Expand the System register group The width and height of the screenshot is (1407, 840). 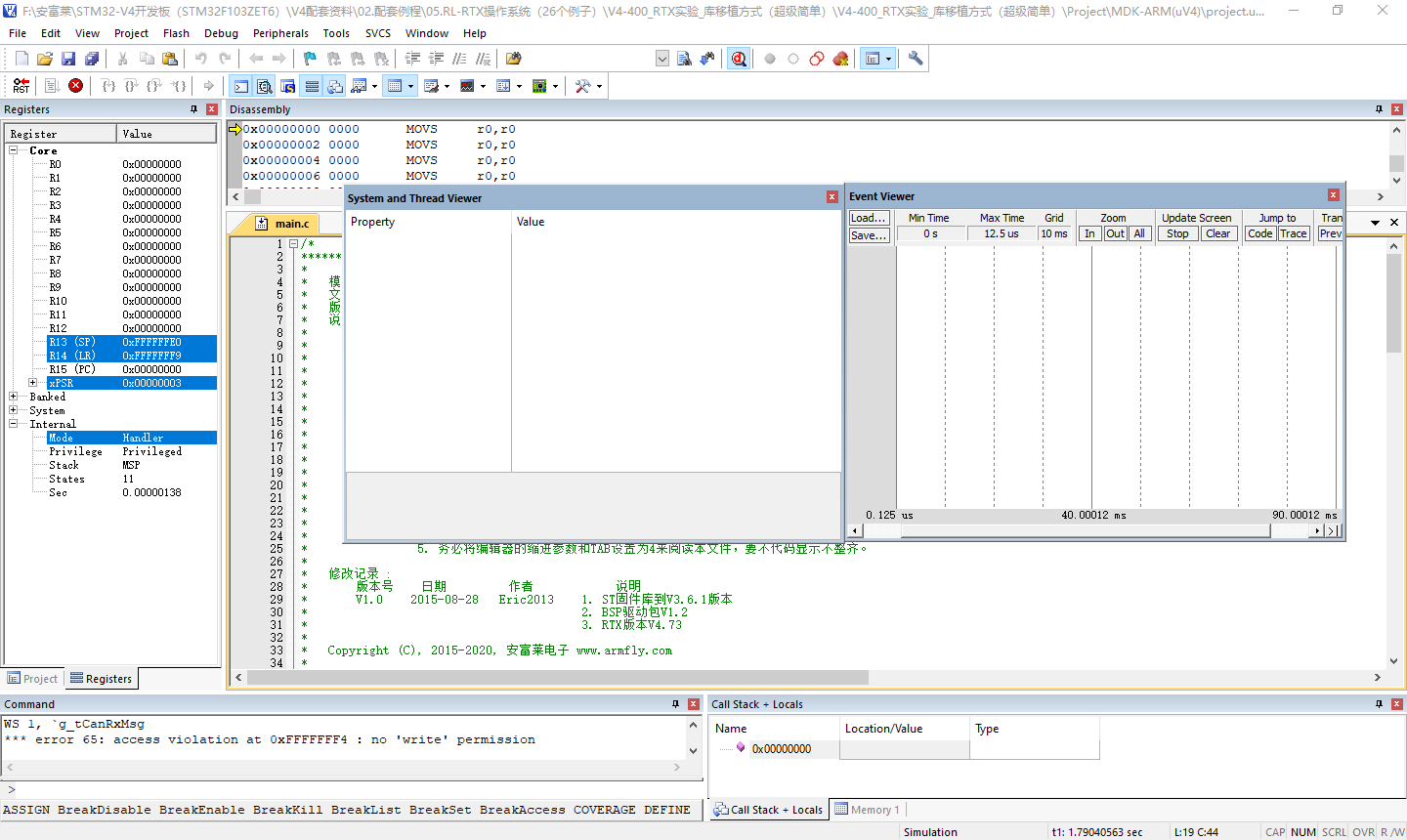14,410
